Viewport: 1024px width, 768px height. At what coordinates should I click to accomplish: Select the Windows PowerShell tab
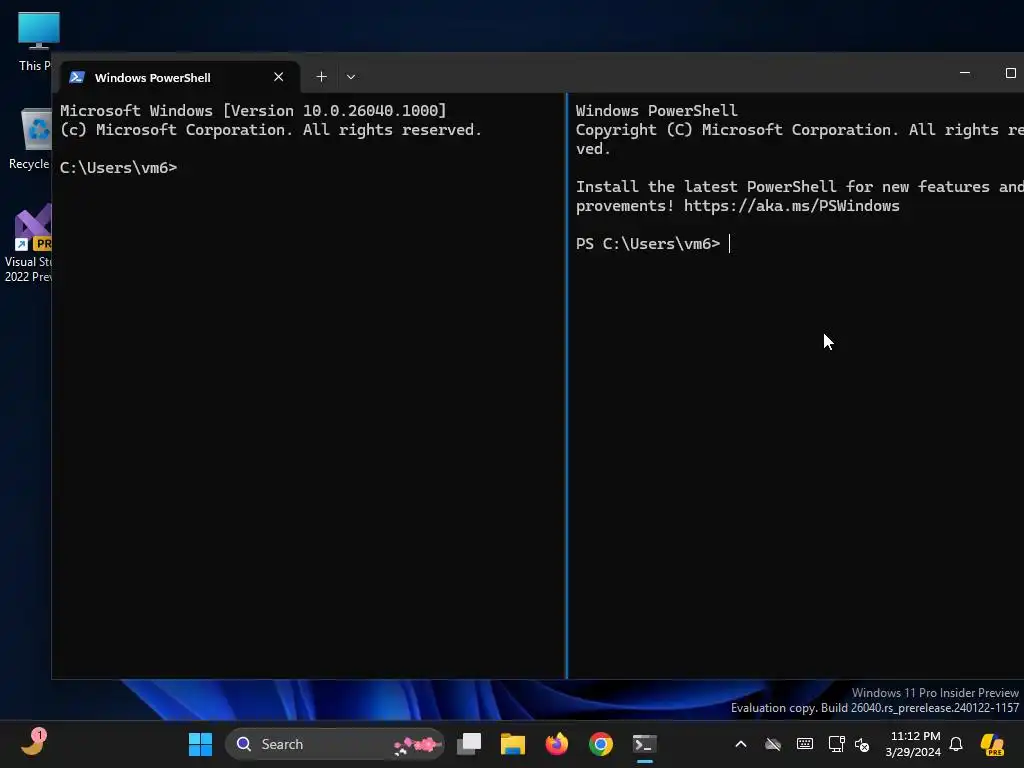[180, 77]
